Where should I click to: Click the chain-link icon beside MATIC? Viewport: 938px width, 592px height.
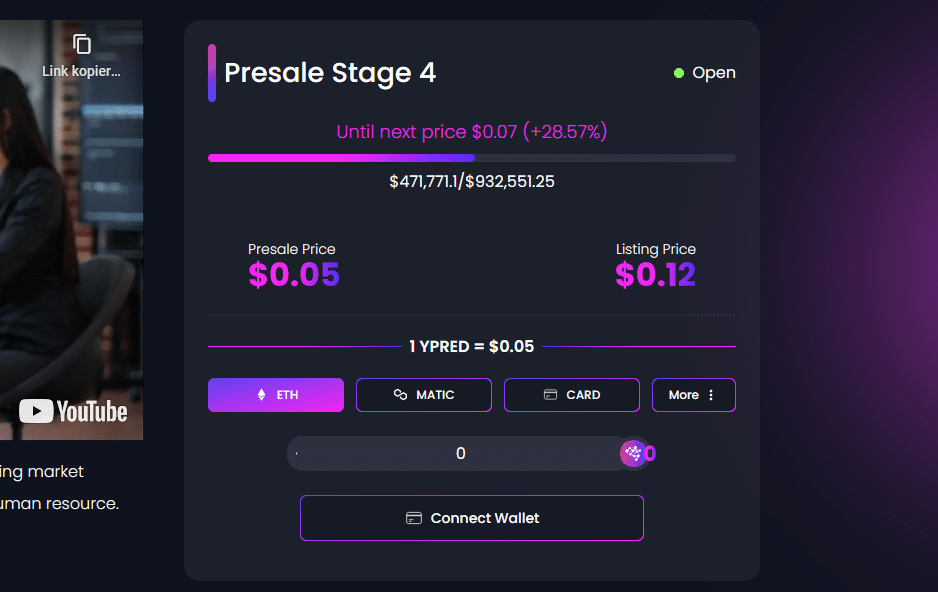point(400,395)
